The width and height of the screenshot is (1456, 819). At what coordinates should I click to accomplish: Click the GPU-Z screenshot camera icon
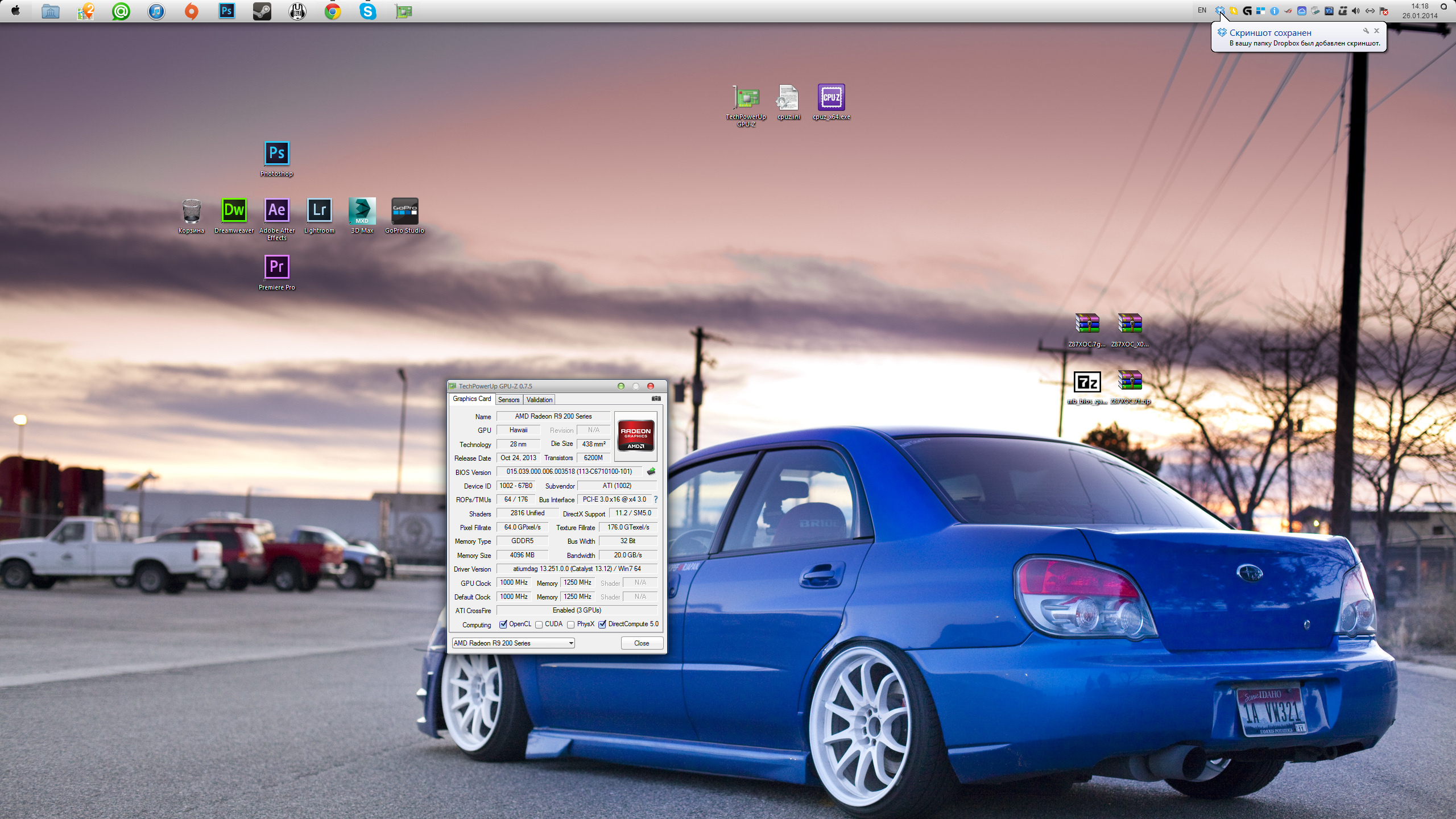656,399
